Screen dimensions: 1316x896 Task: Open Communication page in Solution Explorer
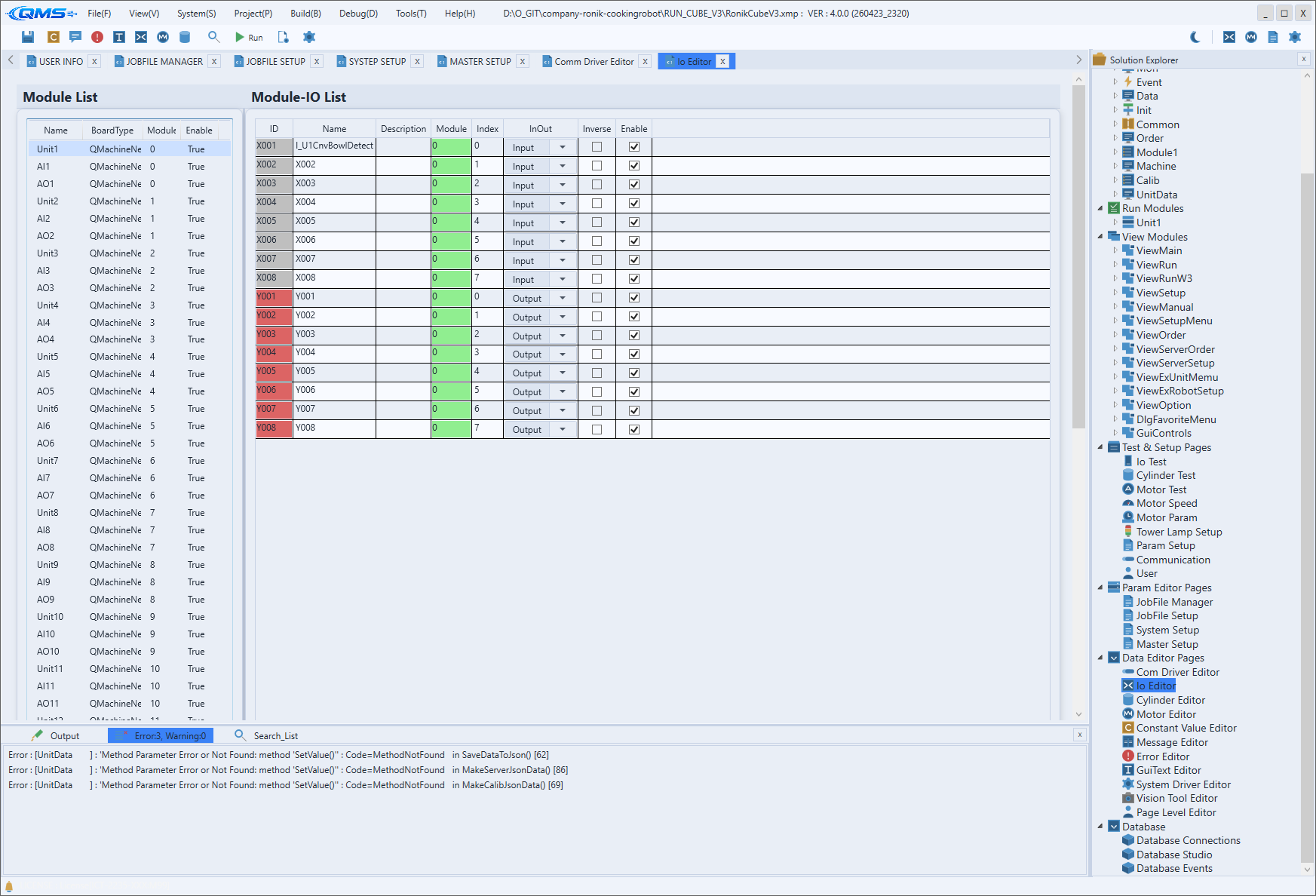[1173, 560]
